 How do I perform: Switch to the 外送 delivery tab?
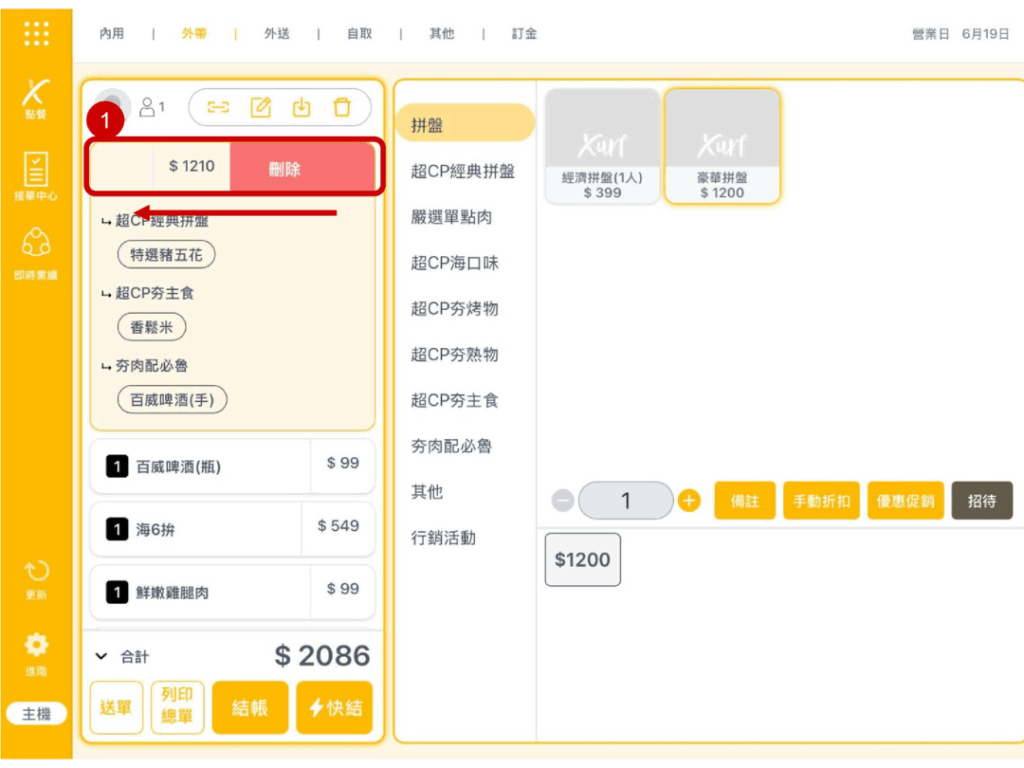click(x=277, y=33)
